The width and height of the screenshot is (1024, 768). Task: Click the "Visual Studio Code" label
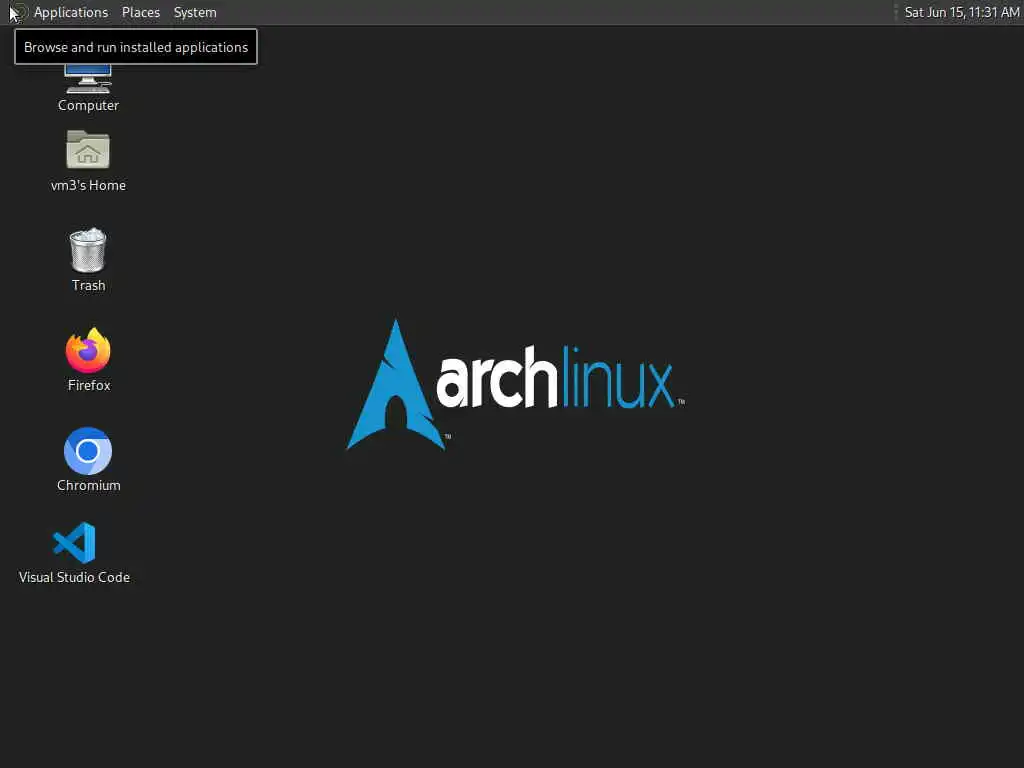(74, 577)
